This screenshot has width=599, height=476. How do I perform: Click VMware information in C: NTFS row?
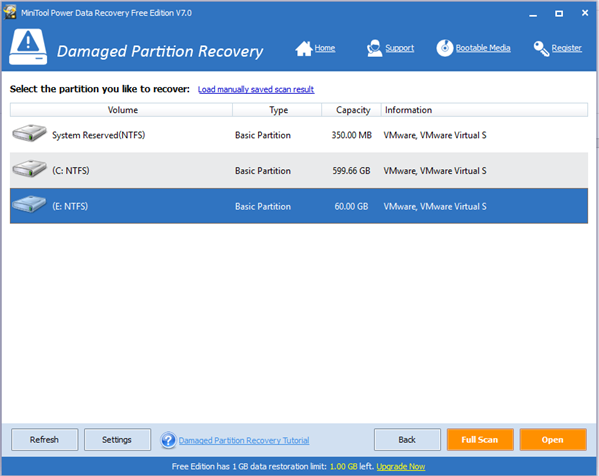pos(435,171)
